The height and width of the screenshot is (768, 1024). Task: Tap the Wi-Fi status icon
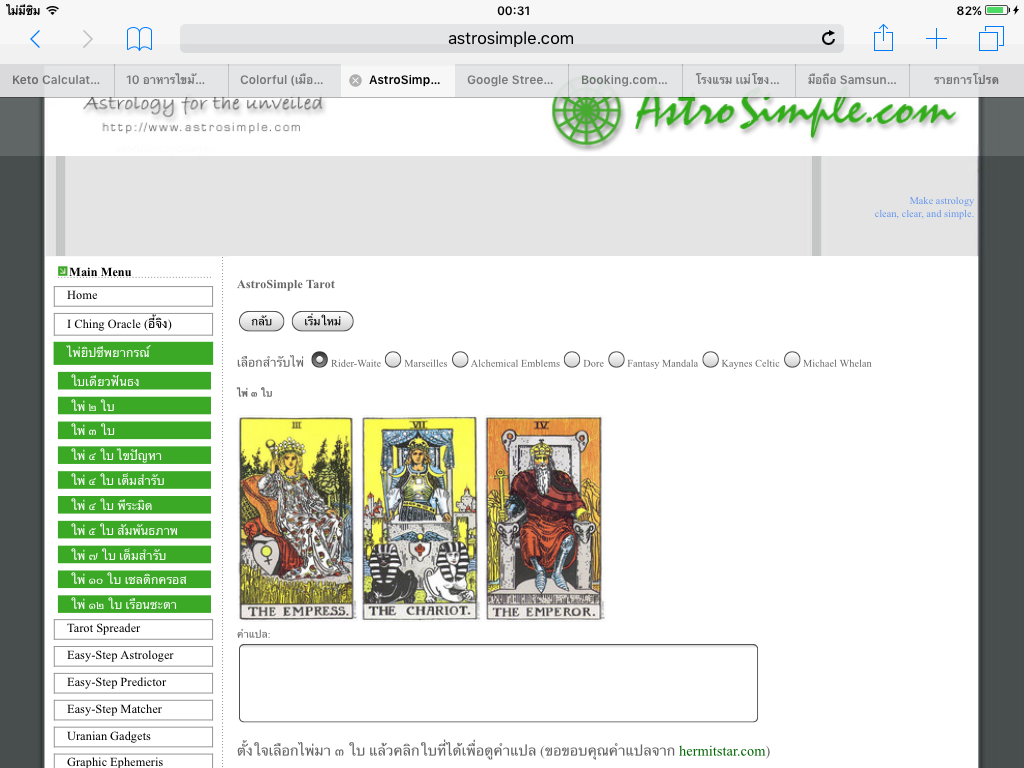click(x=53, y=10)
